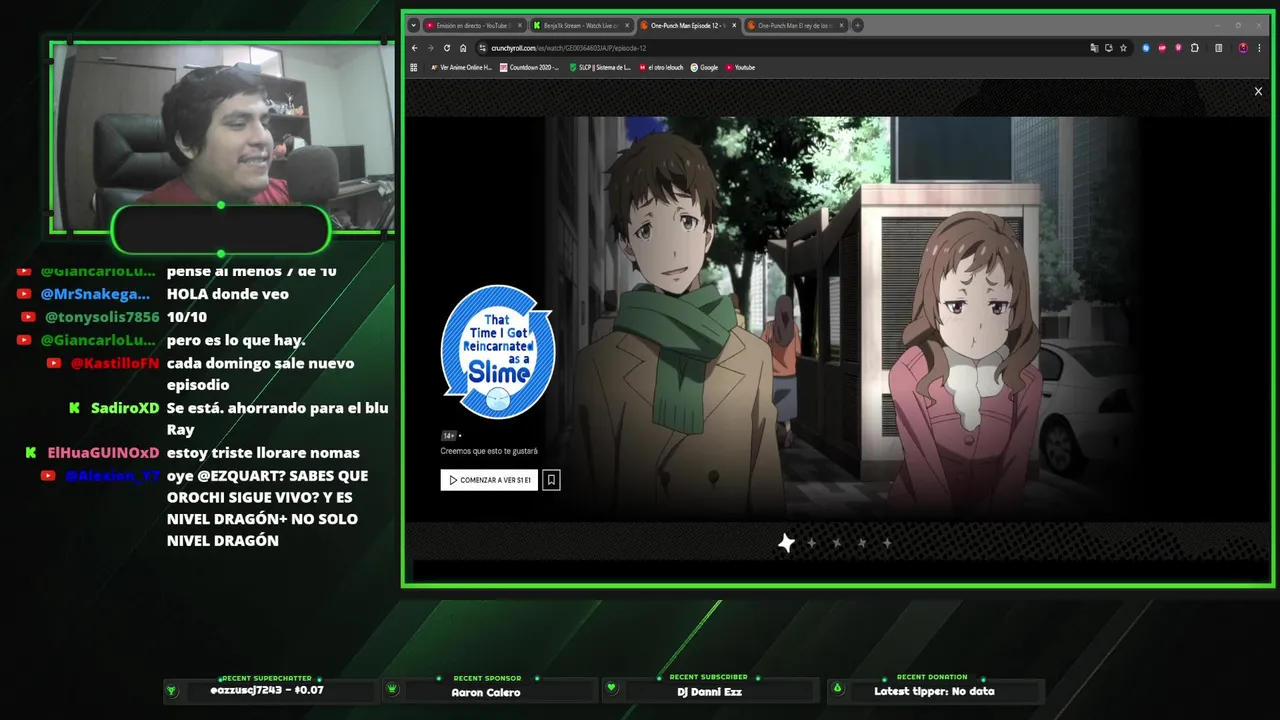Image resolution: width=1280 pixels, height=720 pixels.
Task: Select the fifth star carousel indicator
Action: (x=887, y=543)
